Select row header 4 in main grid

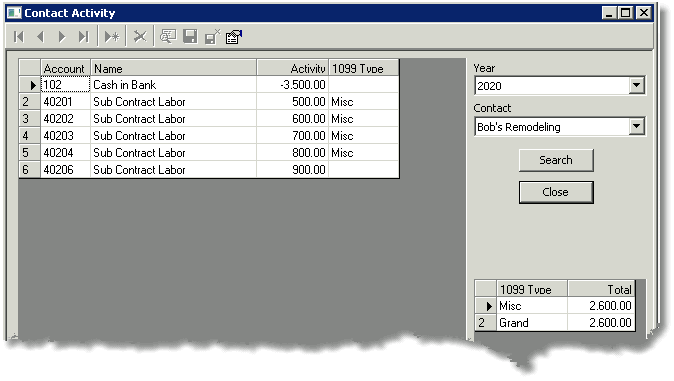coord(30,136)
